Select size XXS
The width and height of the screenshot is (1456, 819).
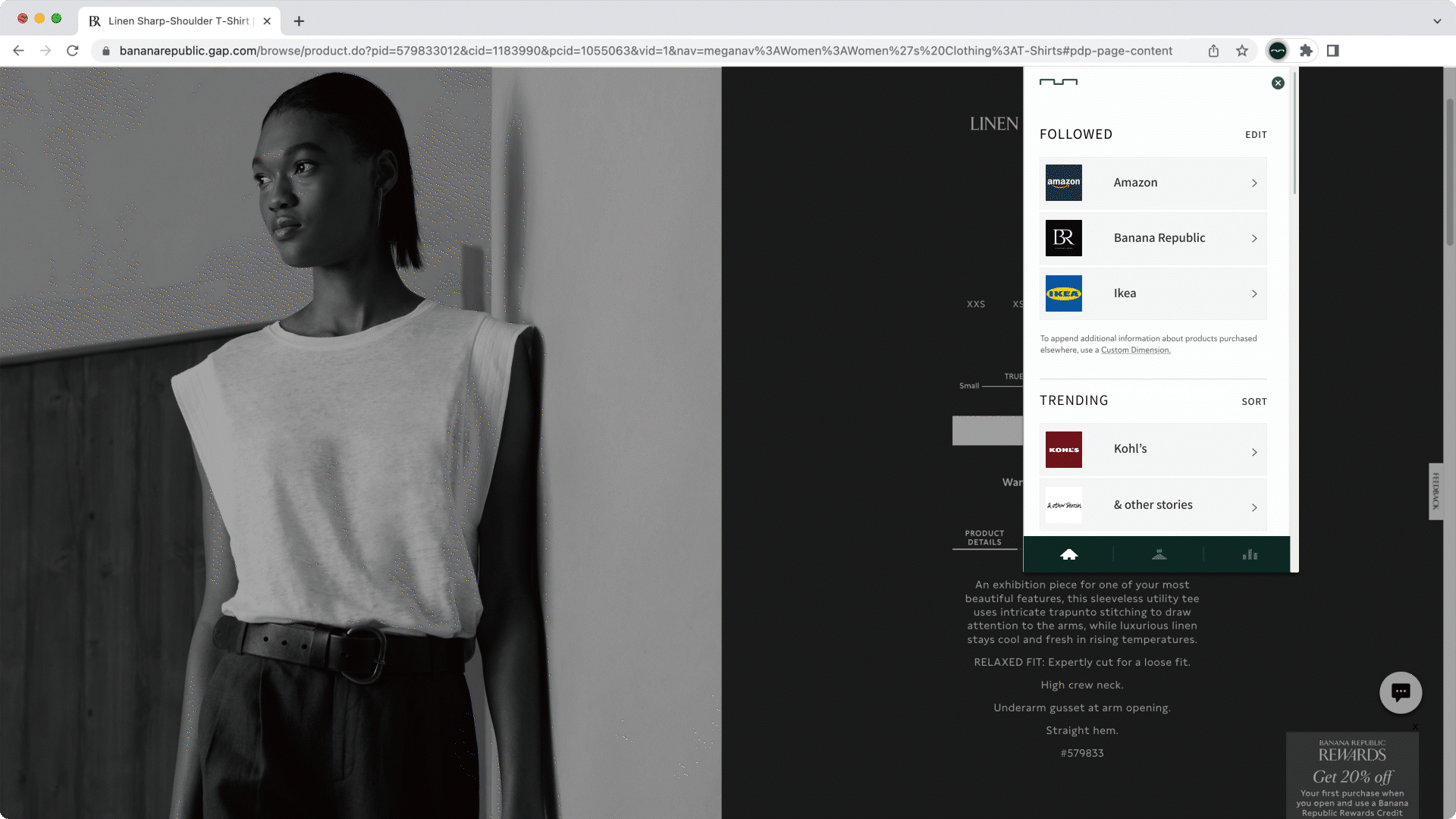(x=976, y=304)
